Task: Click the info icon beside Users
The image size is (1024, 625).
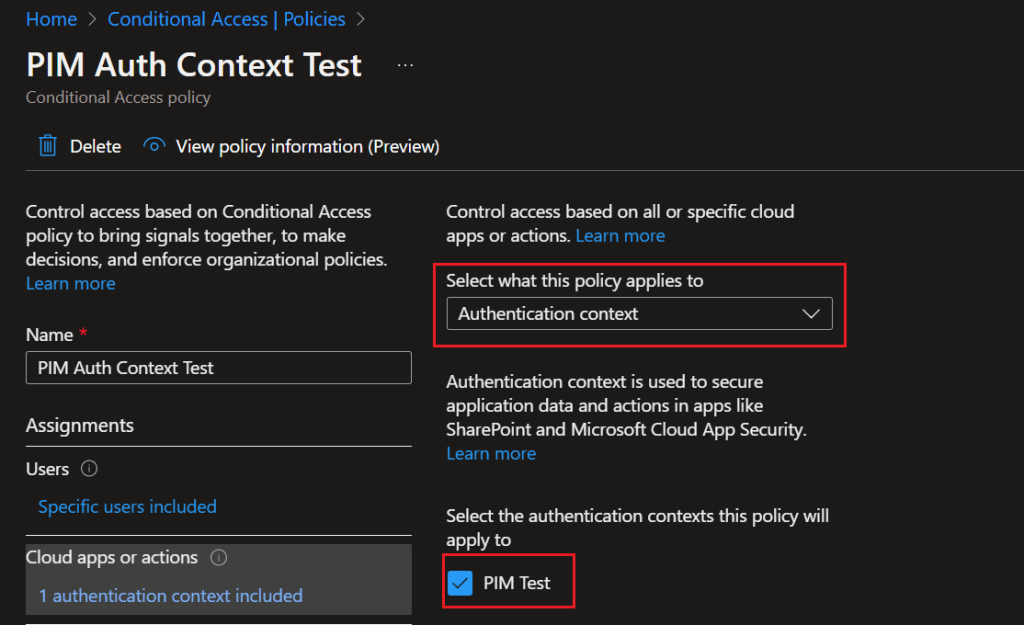Action: (88, 469)
